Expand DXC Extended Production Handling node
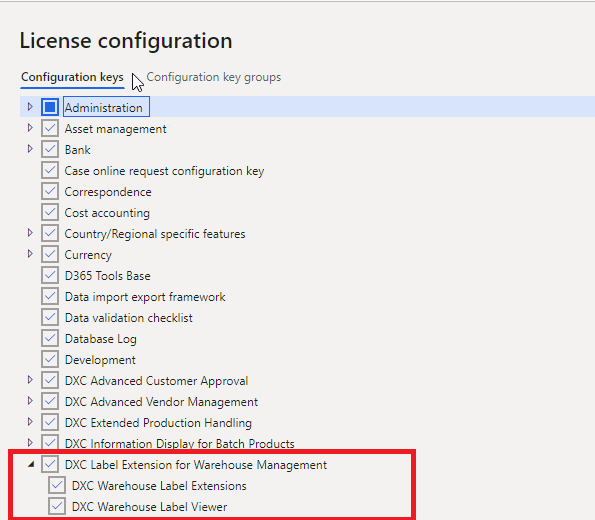595x520 pixels. tap(30, 421)
